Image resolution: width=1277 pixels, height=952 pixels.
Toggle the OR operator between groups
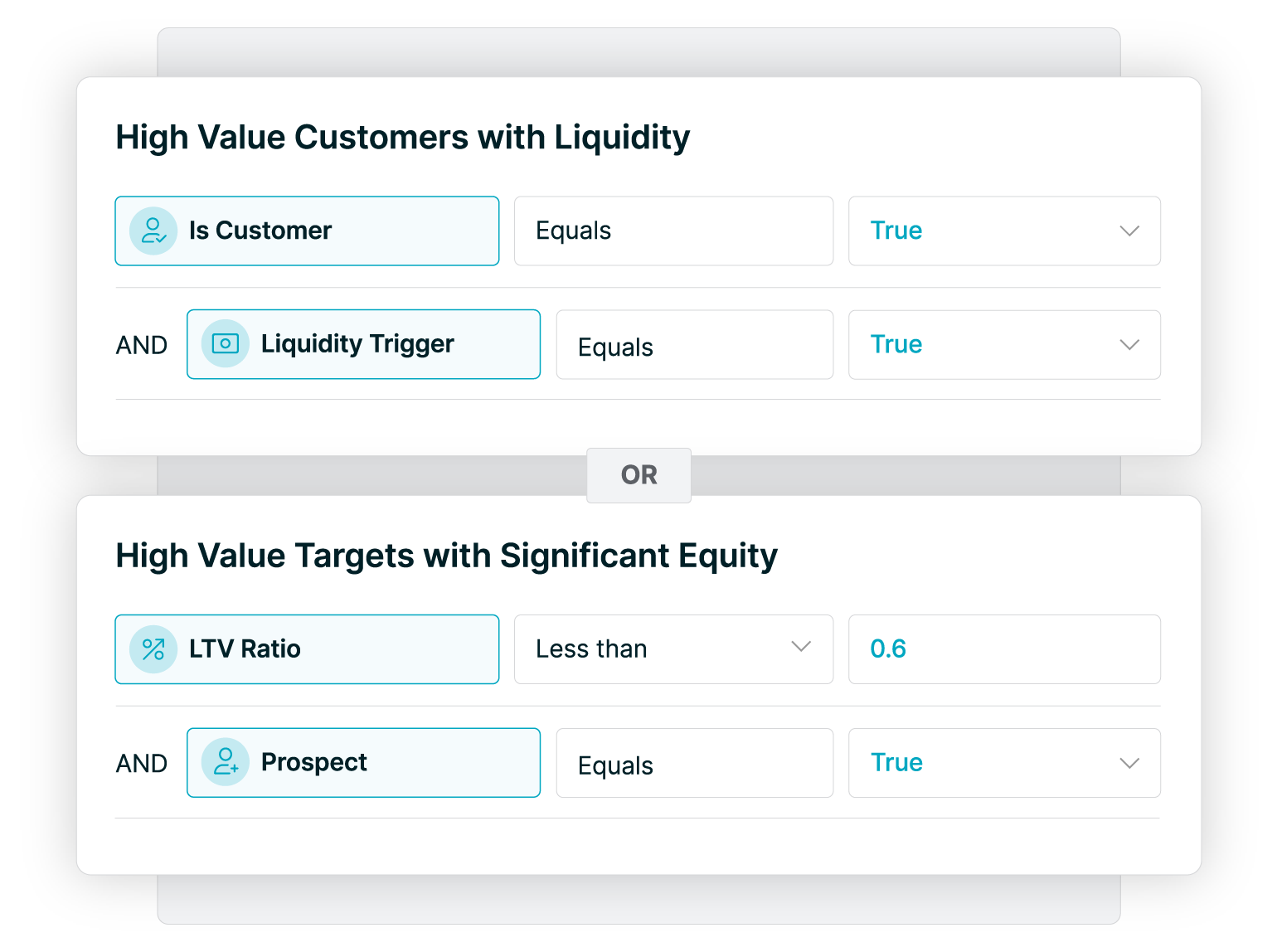click(x=638, y=475)
